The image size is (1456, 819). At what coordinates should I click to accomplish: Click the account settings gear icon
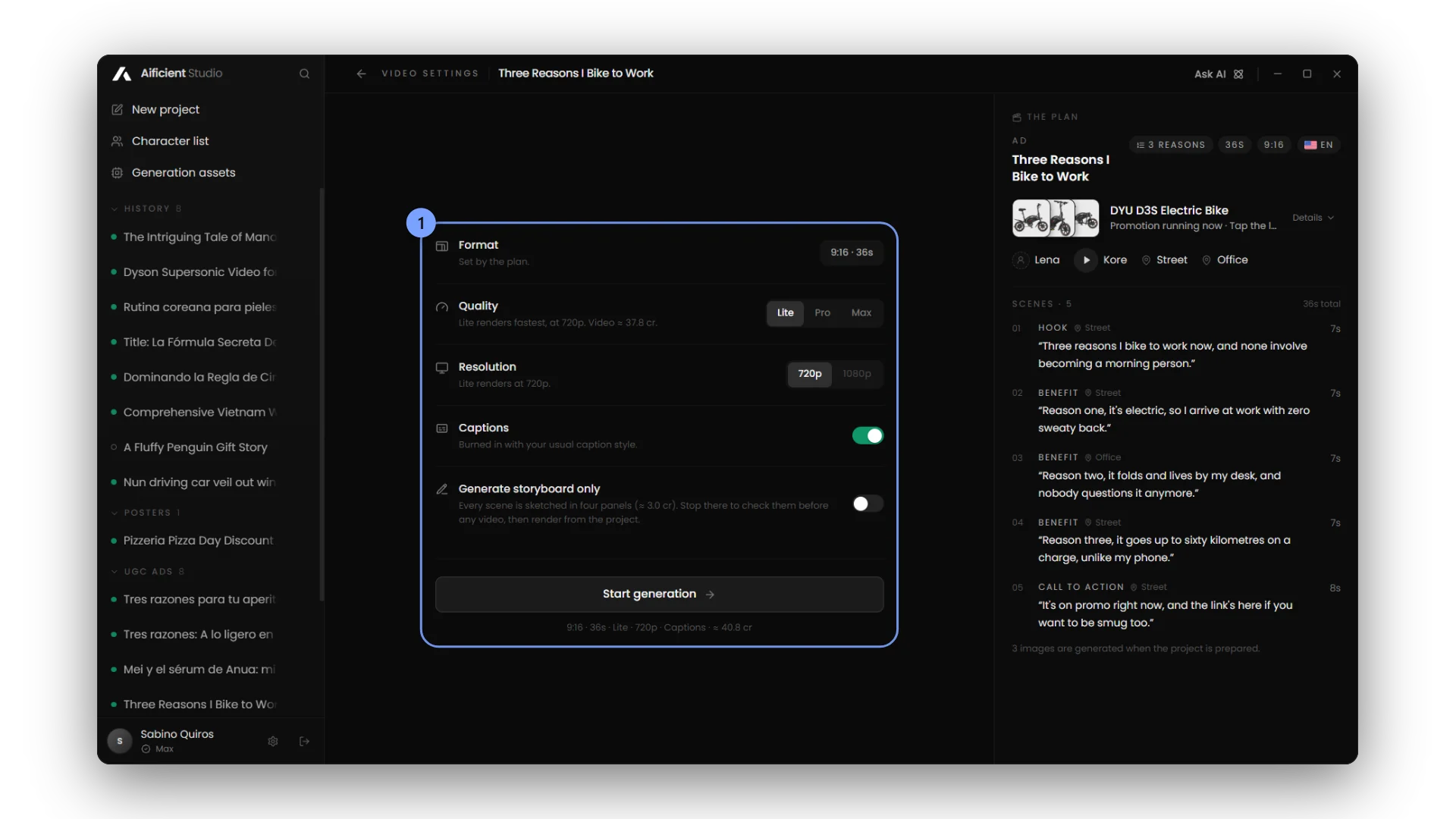(x=273, y=741)
